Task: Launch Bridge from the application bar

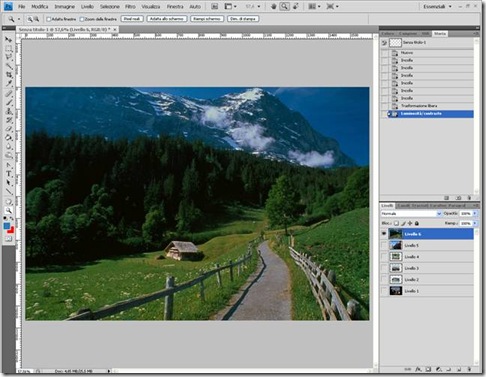Action: [x=215, y=6]
